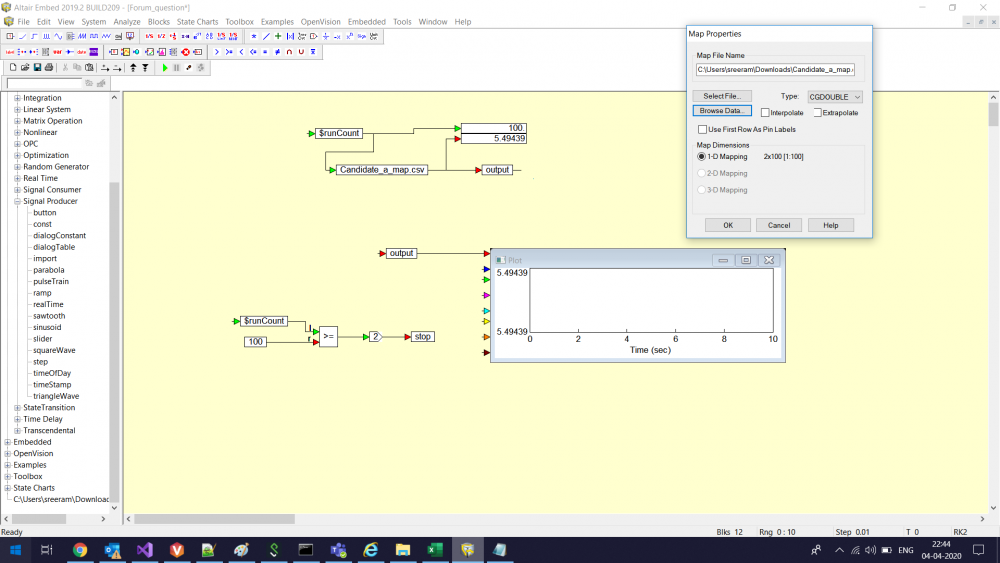Screen dimensions: 1000x563
Task: Click the Browse Data... button
Action: click(x=722, y=111)
